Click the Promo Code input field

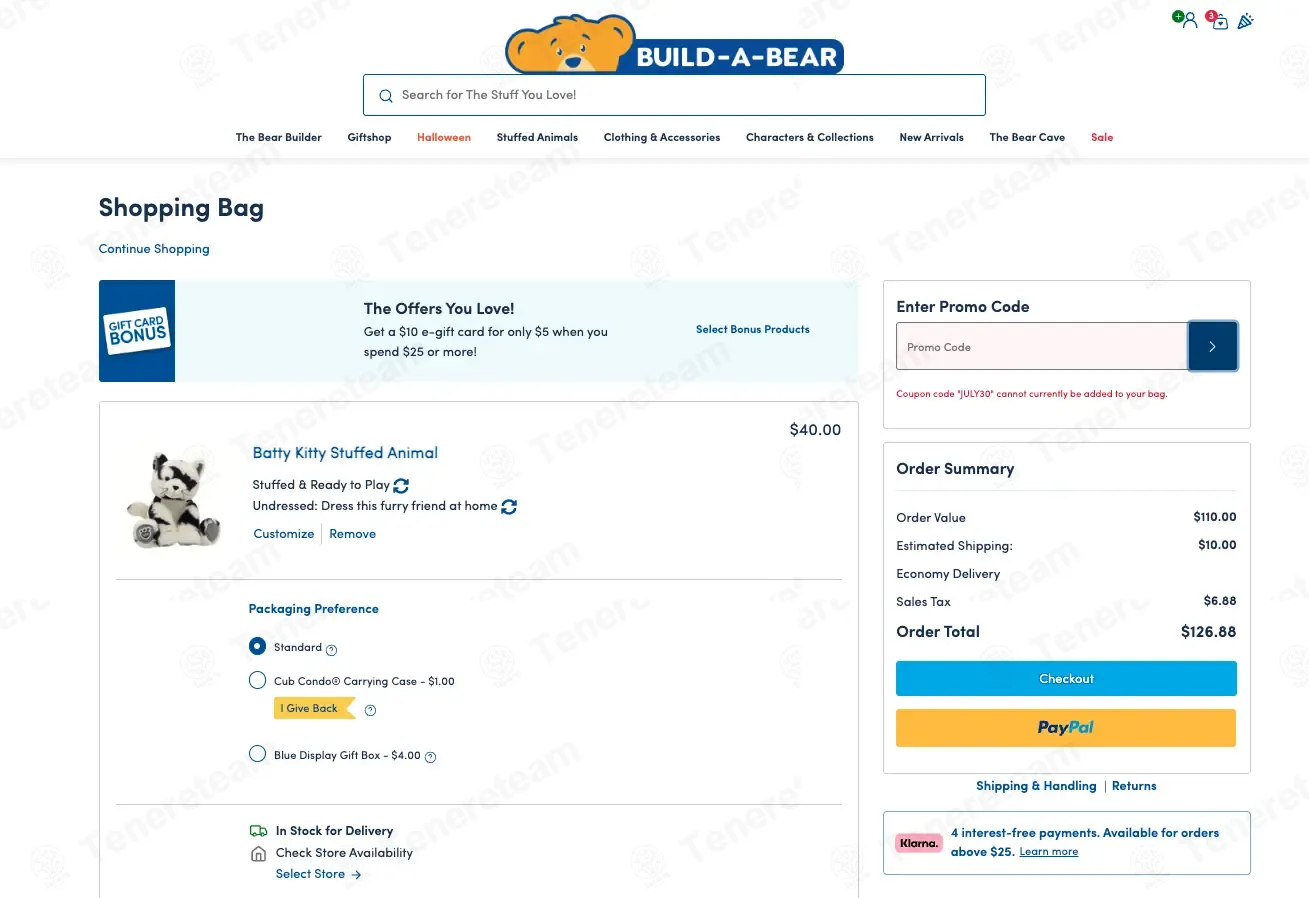[1042, 347]
